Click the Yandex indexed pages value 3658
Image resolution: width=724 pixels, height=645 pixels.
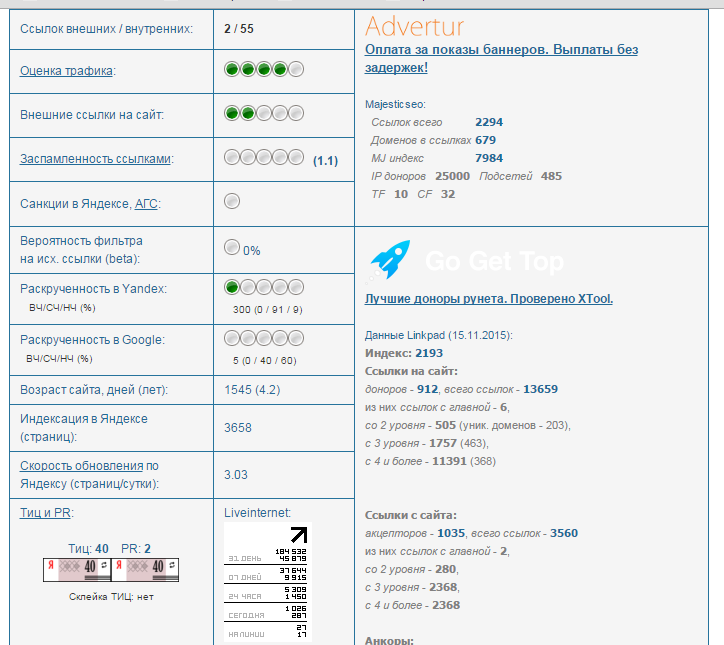238,428
